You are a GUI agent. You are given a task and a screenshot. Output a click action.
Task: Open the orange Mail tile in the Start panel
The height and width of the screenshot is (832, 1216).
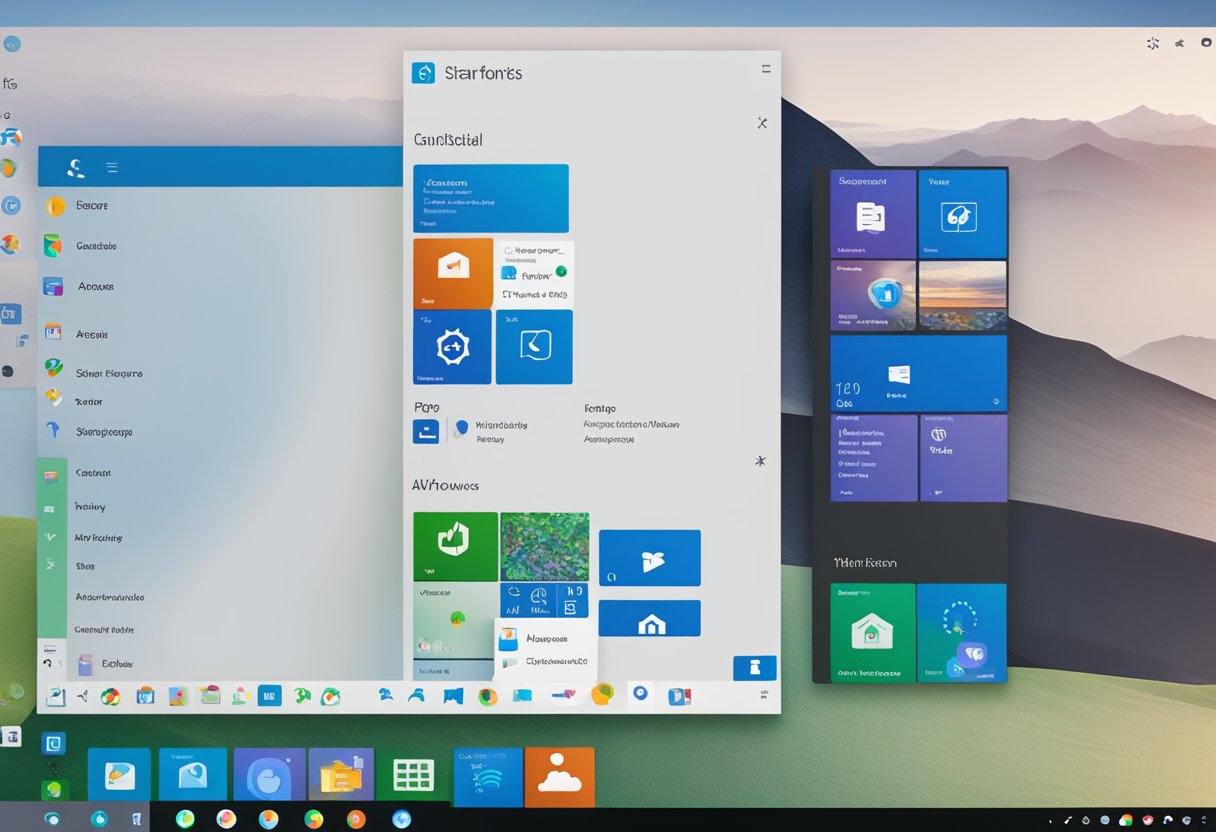coord(452,271)
